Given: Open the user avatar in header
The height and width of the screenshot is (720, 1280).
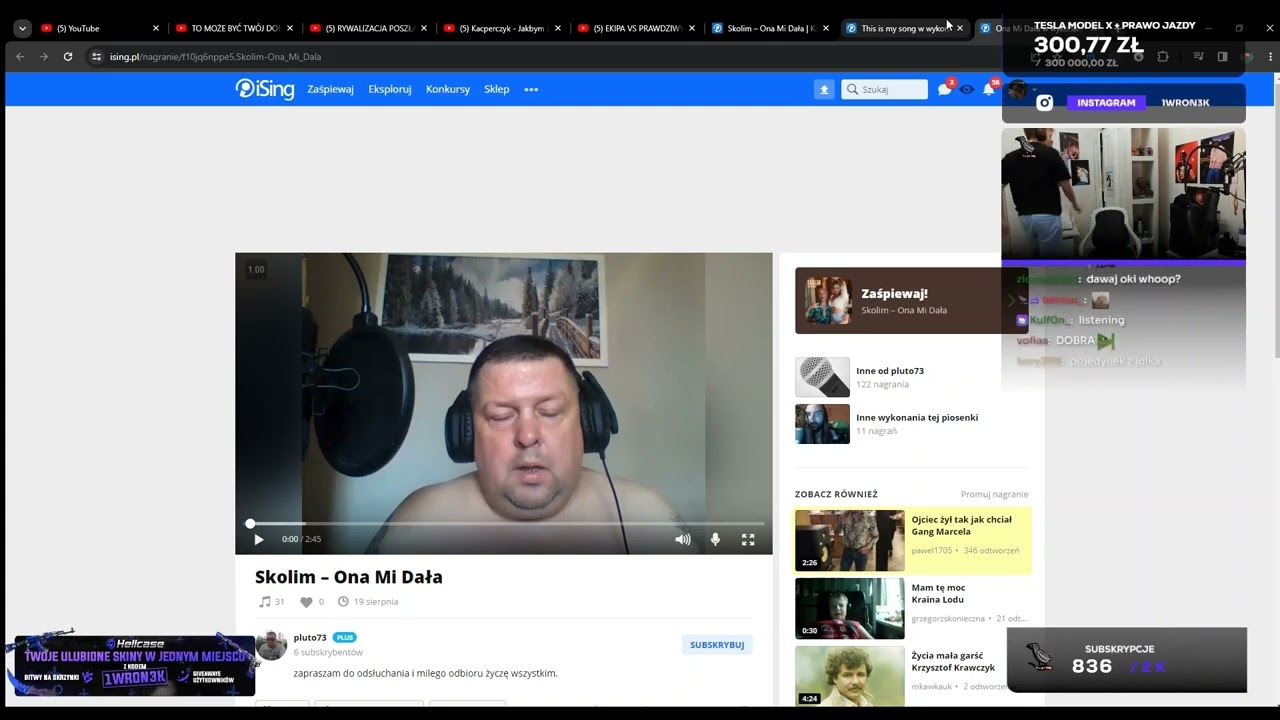Looking at the screenshot, I should [x=1018, y=89].
